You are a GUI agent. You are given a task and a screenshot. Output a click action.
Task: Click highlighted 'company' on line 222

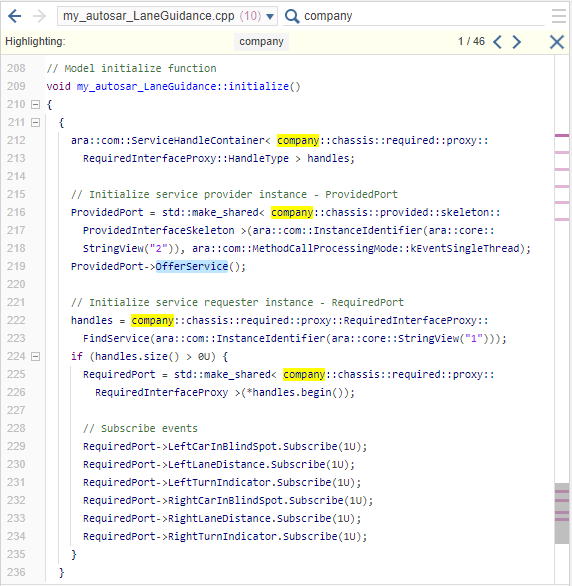click(152, 320)
